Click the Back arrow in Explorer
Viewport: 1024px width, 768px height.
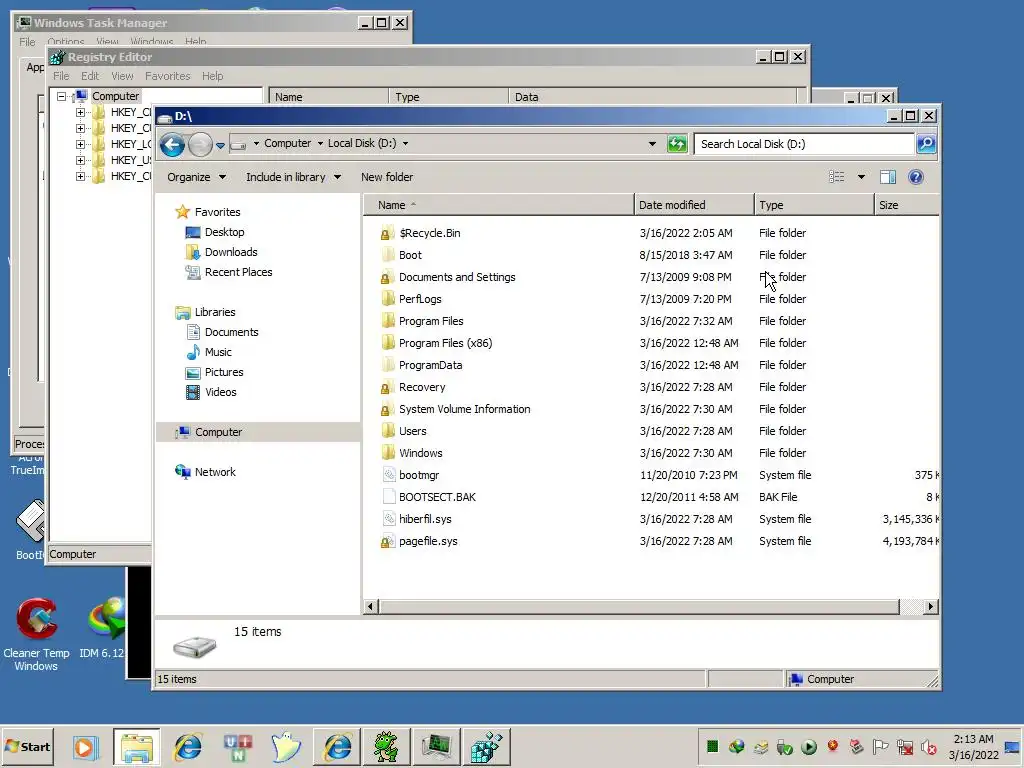(172, 144)
